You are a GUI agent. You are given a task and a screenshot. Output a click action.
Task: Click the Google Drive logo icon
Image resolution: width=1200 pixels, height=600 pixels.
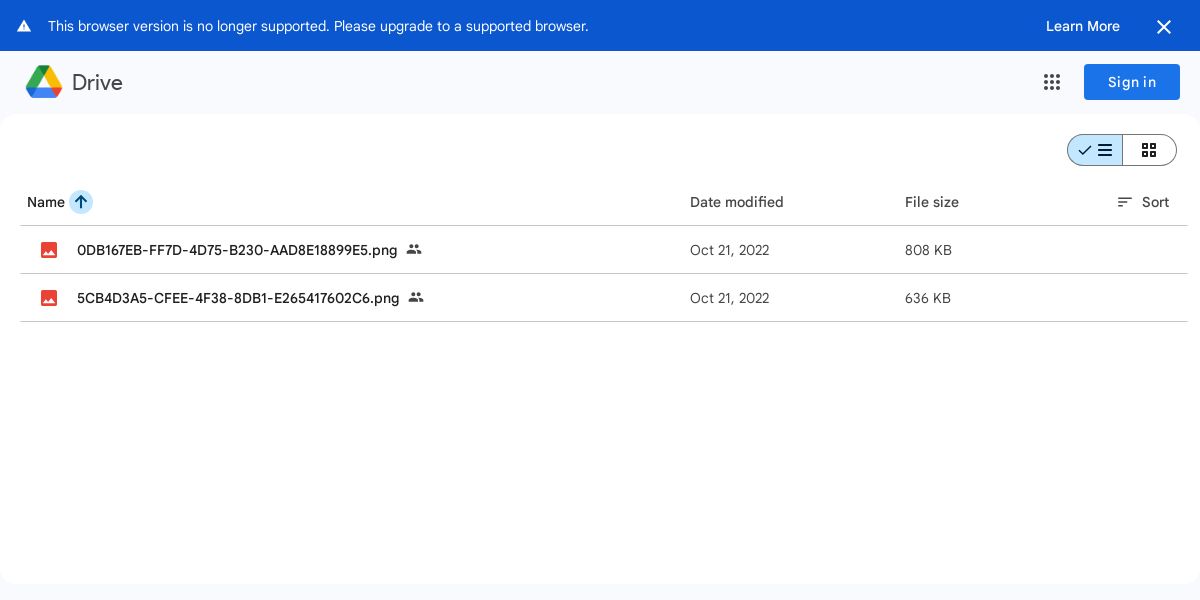(44, 82)
